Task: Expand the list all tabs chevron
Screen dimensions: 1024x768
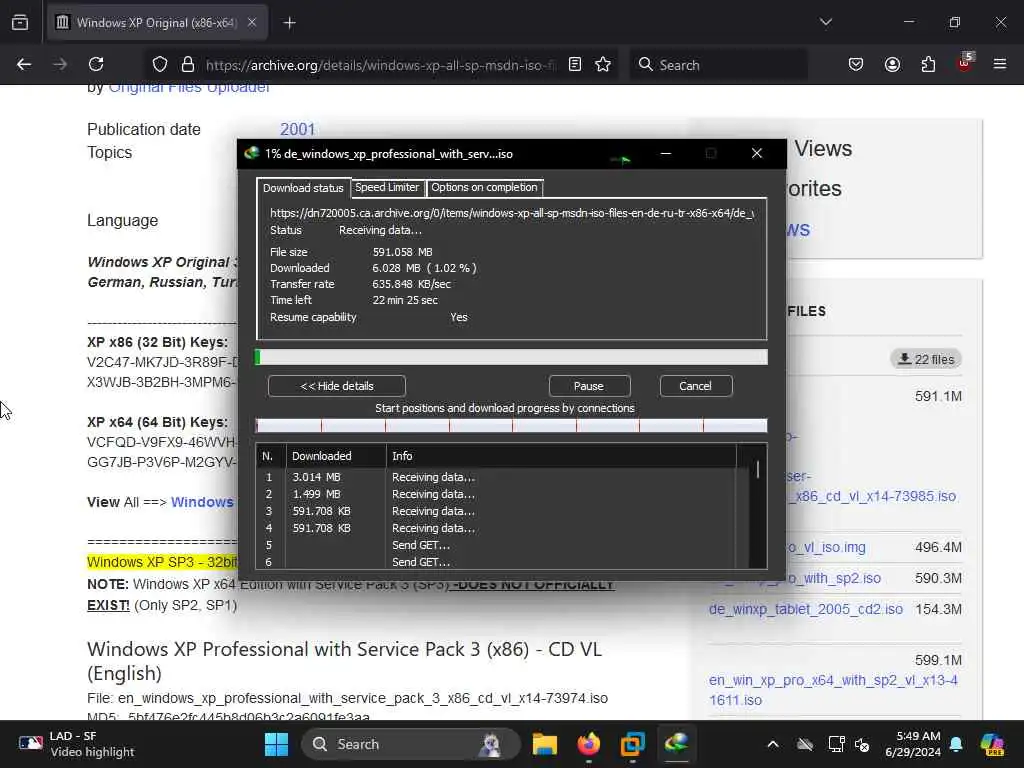Action: pos(825,23)
